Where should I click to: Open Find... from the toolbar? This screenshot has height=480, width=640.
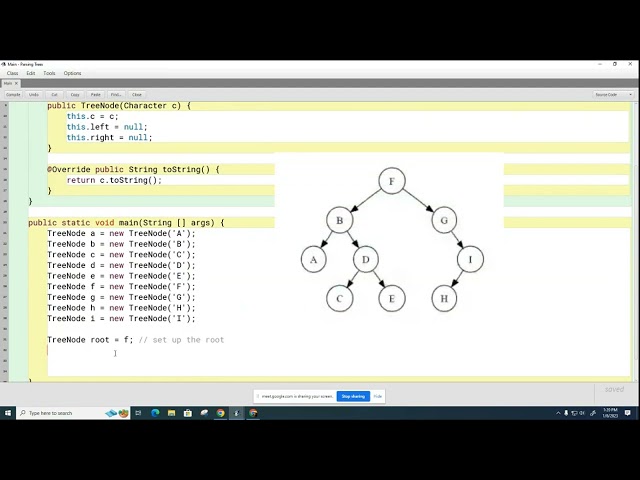tap(116, 95)
